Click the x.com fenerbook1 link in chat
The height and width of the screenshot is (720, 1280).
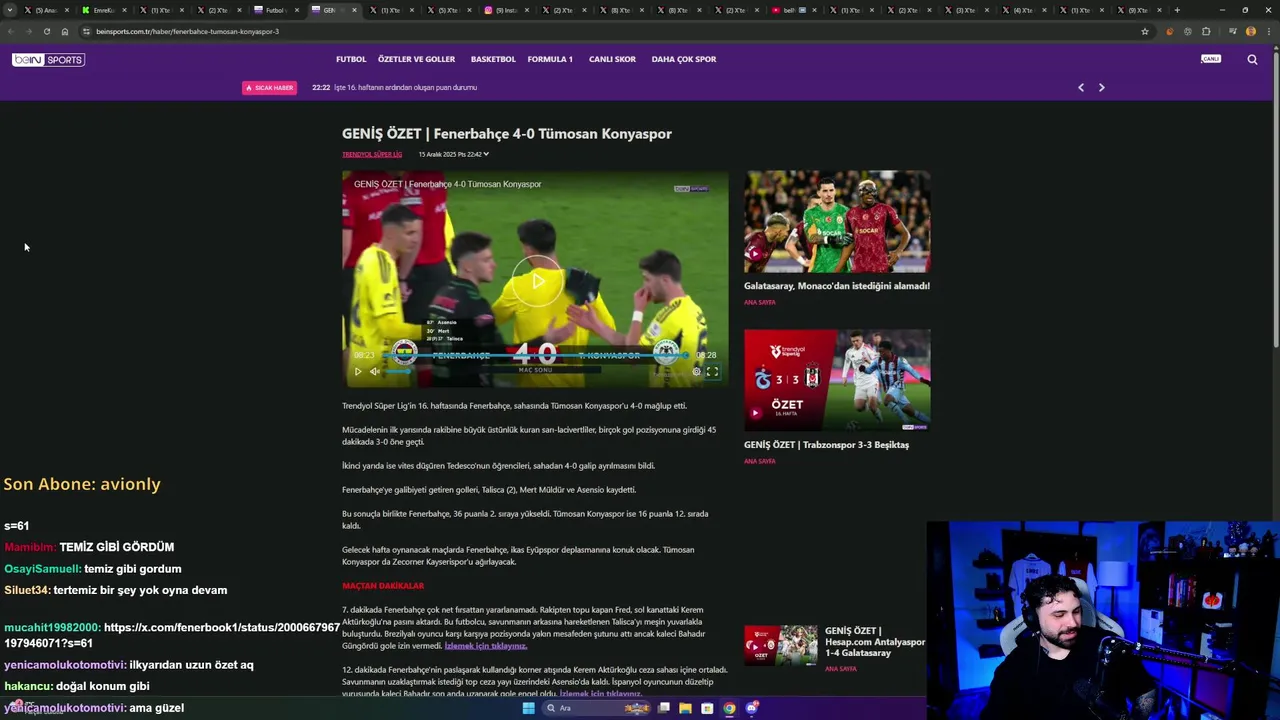coord(172,635)
